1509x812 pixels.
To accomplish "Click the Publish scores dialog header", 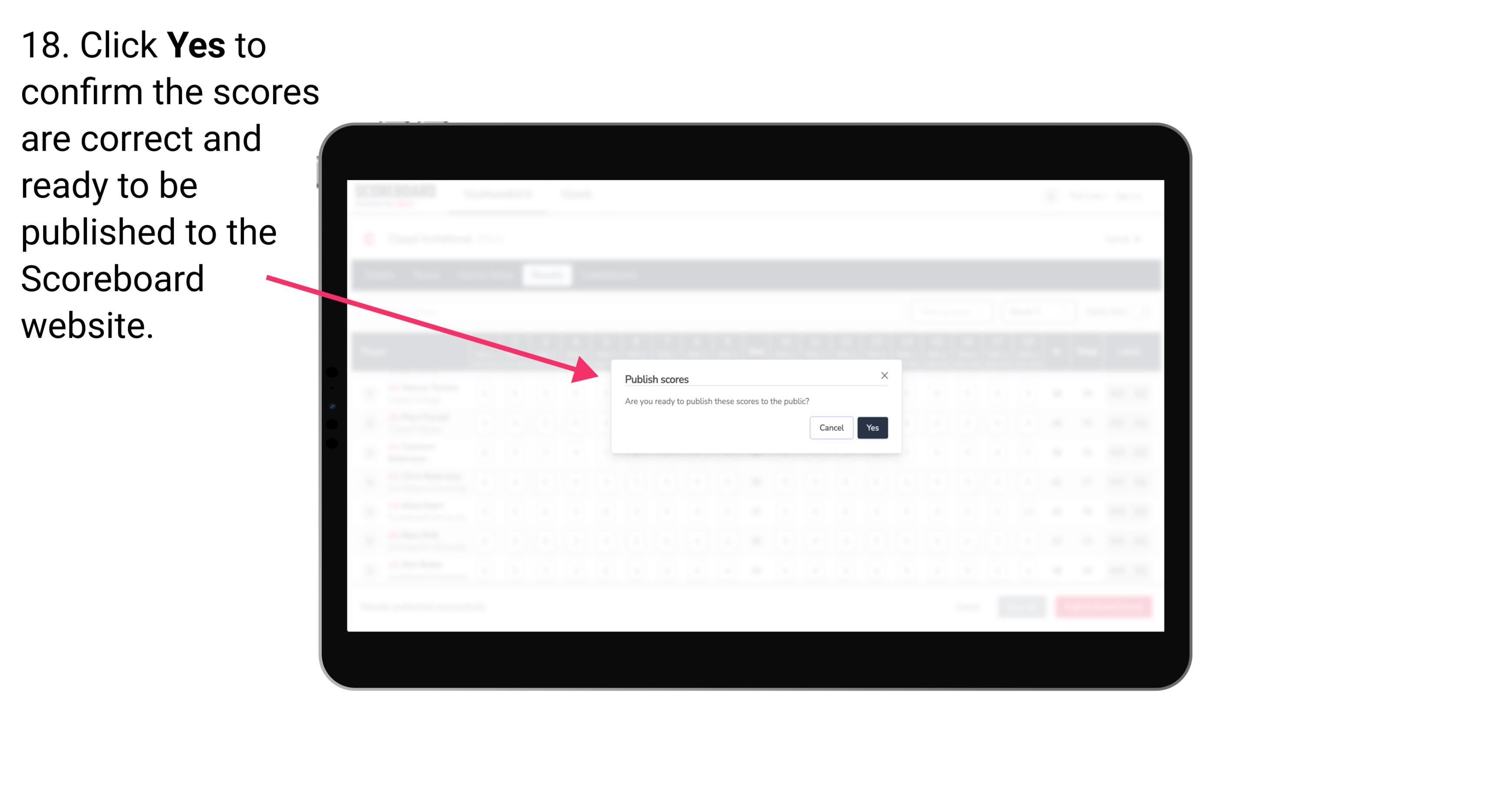I will (657, 378).
